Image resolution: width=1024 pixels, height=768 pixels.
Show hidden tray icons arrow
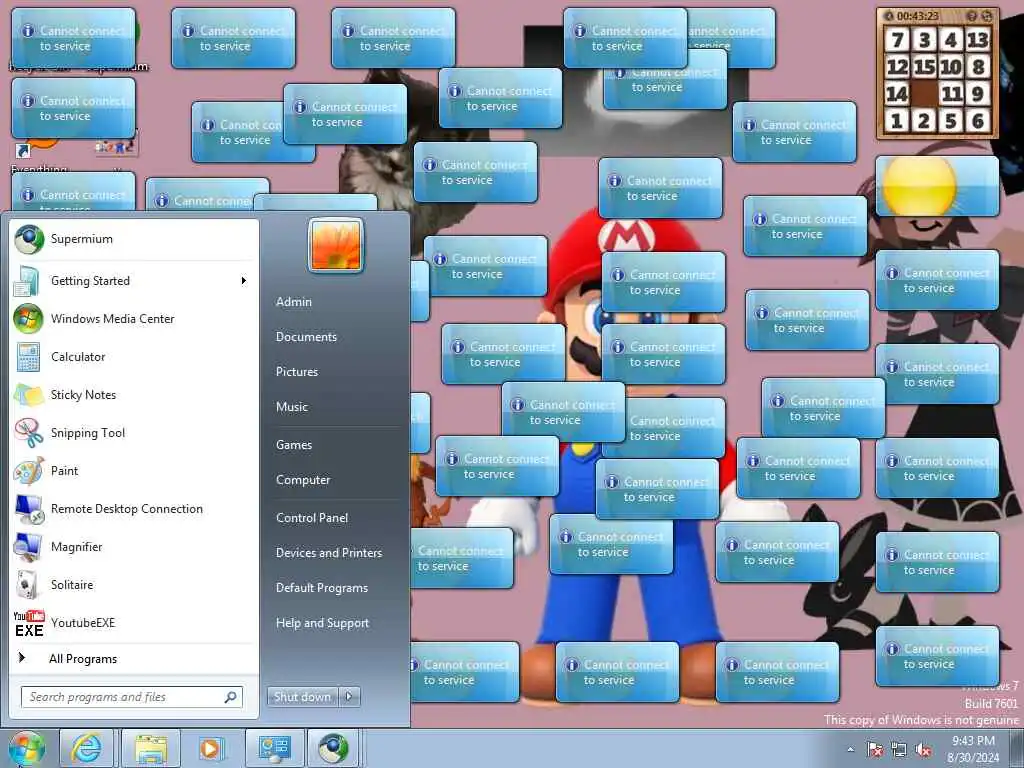pos(850,750)
